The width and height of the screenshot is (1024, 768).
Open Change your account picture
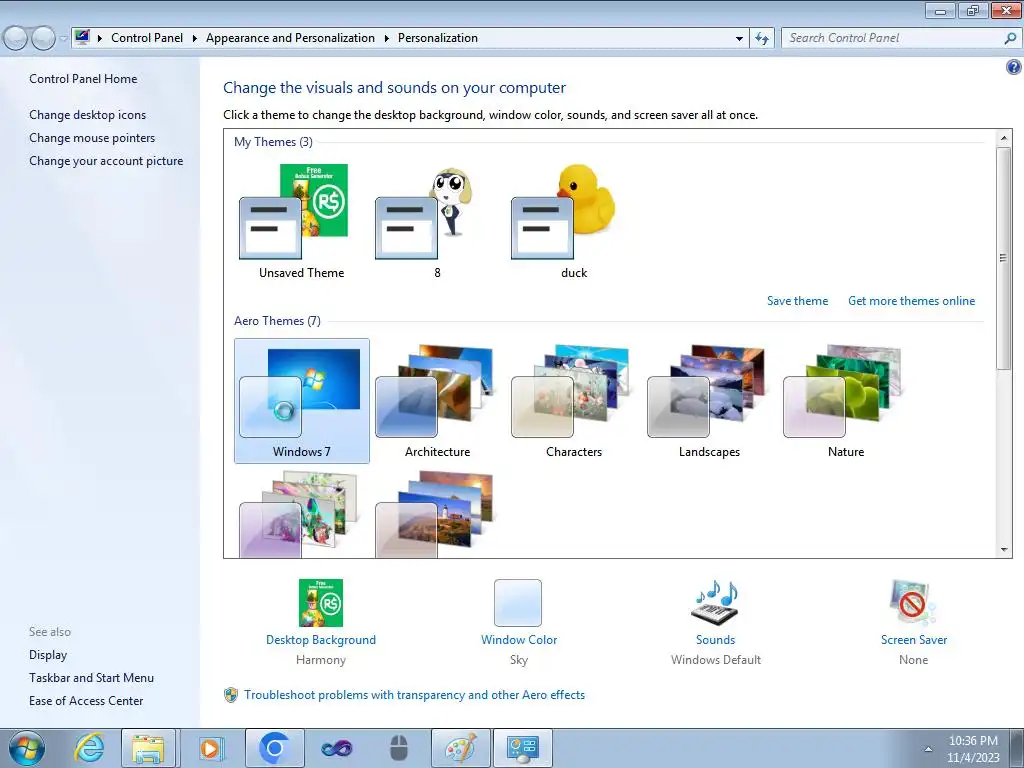(106, 161)
